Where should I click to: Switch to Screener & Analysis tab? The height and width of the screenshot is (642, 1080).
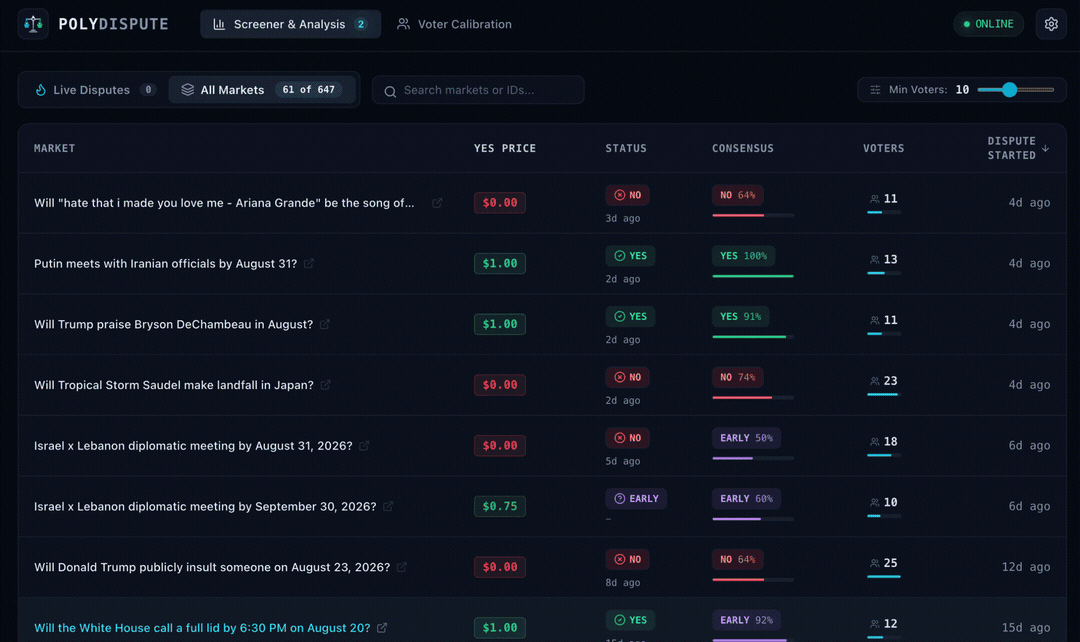point(290,24)
